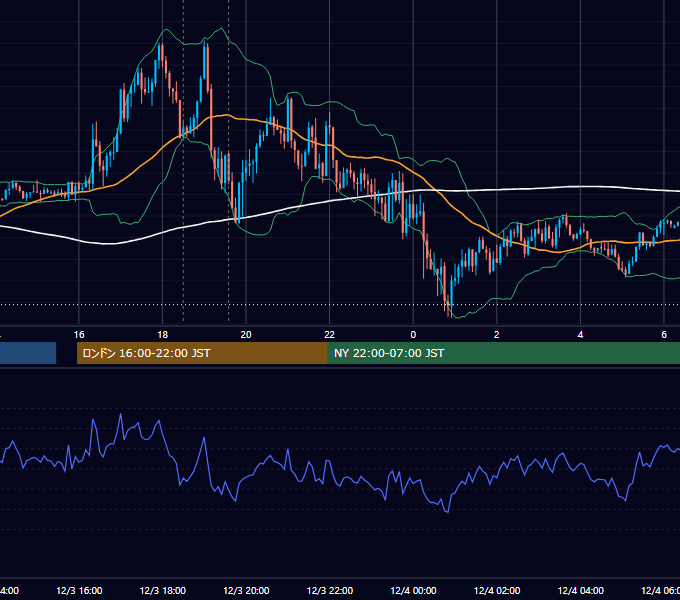Click hour label 4 on the upper axis

580,335
